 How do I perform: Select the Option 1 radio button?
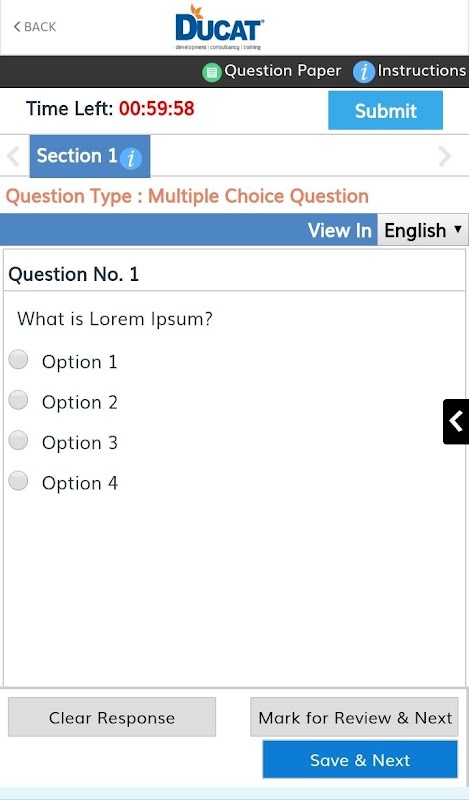(x=18, y=360)
